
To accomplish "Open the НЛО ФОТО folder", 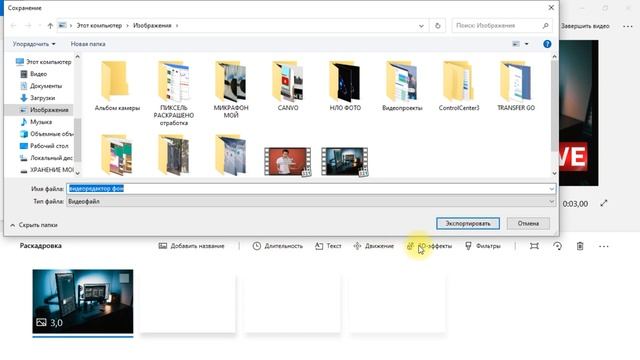I will coord(345,86).
